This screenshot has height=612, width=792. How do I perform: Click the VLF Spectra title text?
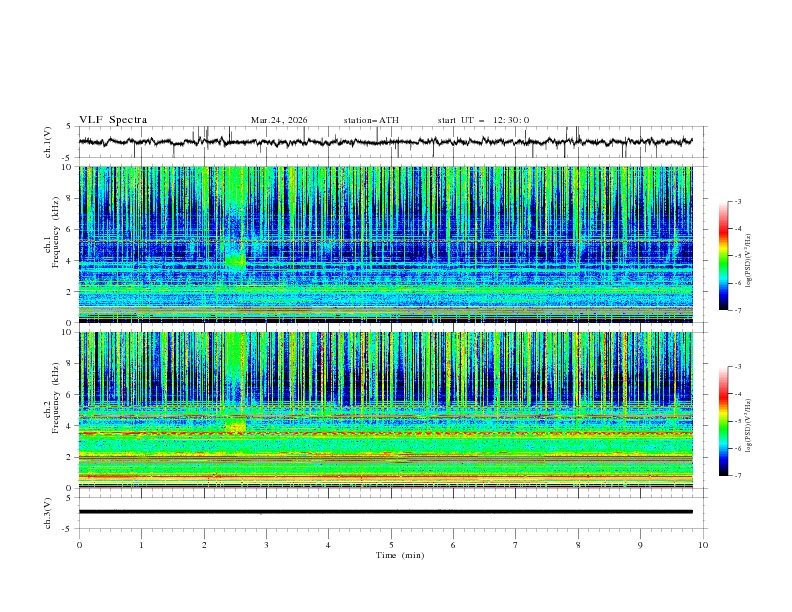tap(113, 120)
